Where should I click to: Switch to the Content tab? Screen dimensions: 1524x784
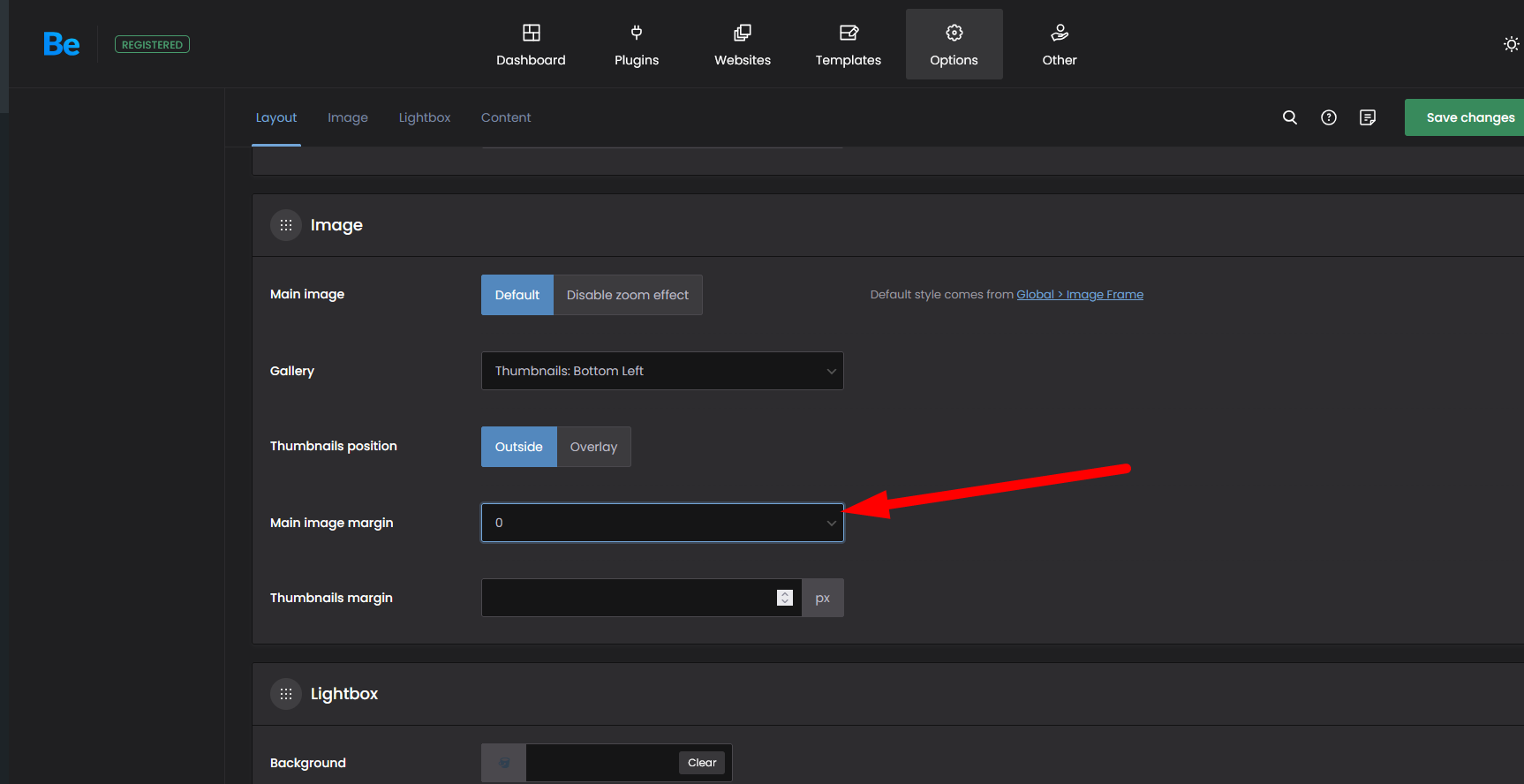coord(506,117)
